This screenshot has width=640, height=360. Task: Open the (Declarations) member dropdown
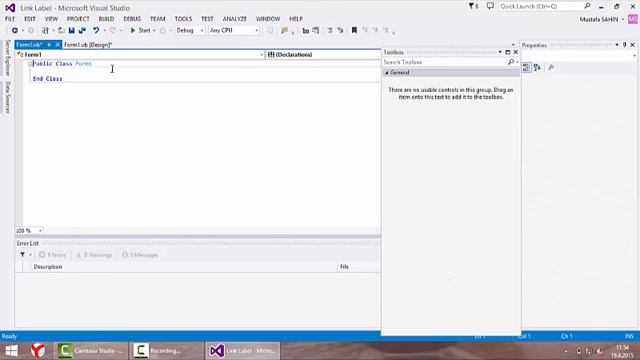323,55
